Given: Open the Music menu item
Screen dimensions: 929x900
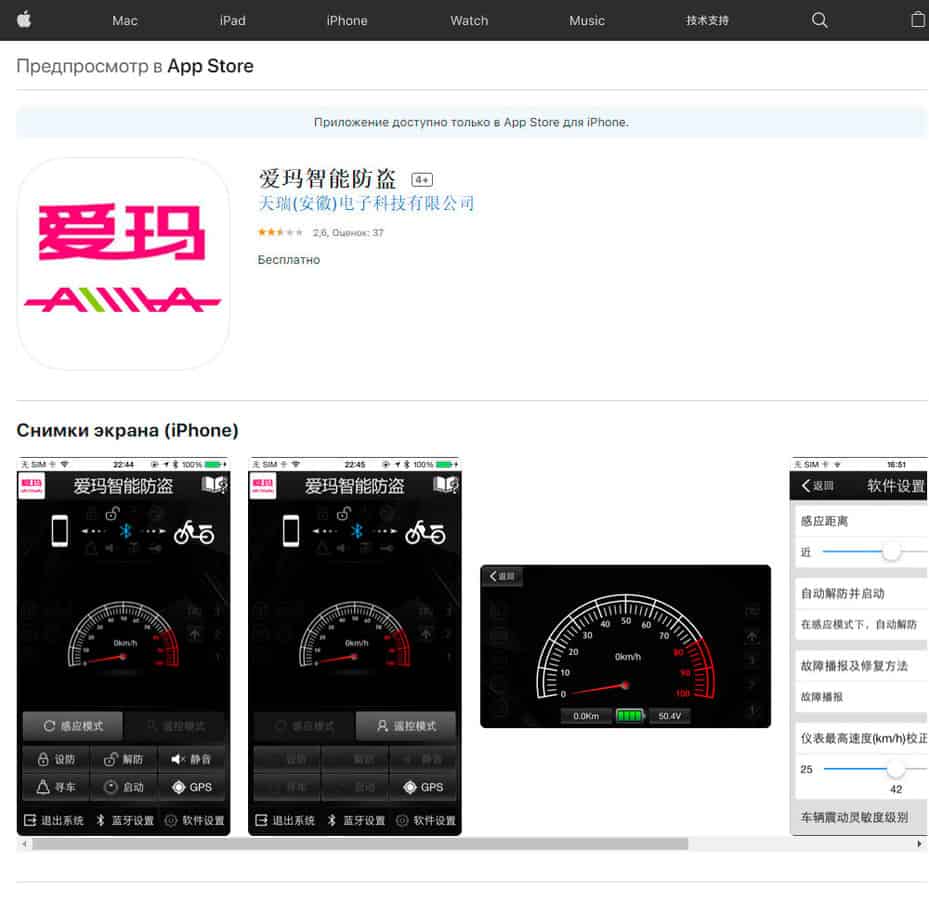Looking at the screenshot, I should point(587,21).
